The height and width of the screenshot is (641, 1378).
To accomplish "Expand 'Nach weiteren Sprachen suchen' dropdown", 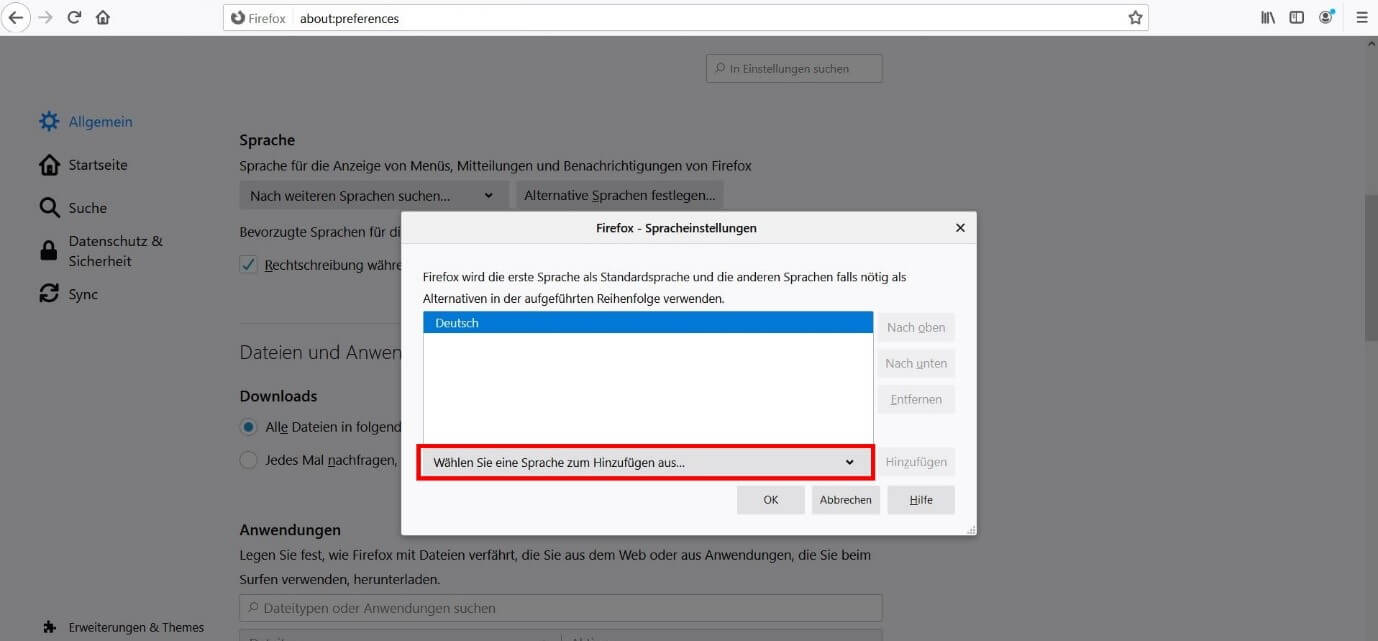I will (374, 196).
